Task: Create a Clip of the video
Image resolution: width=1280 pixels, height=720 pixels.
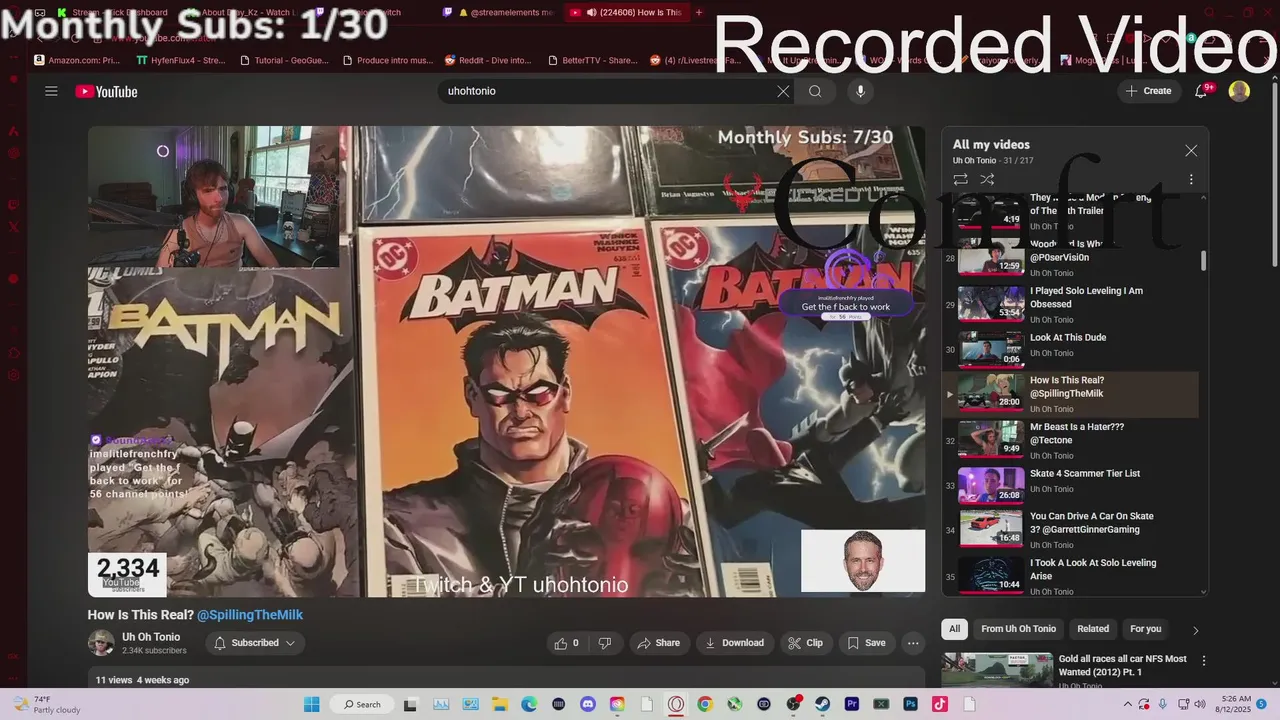Action: [x=805, y=643]
